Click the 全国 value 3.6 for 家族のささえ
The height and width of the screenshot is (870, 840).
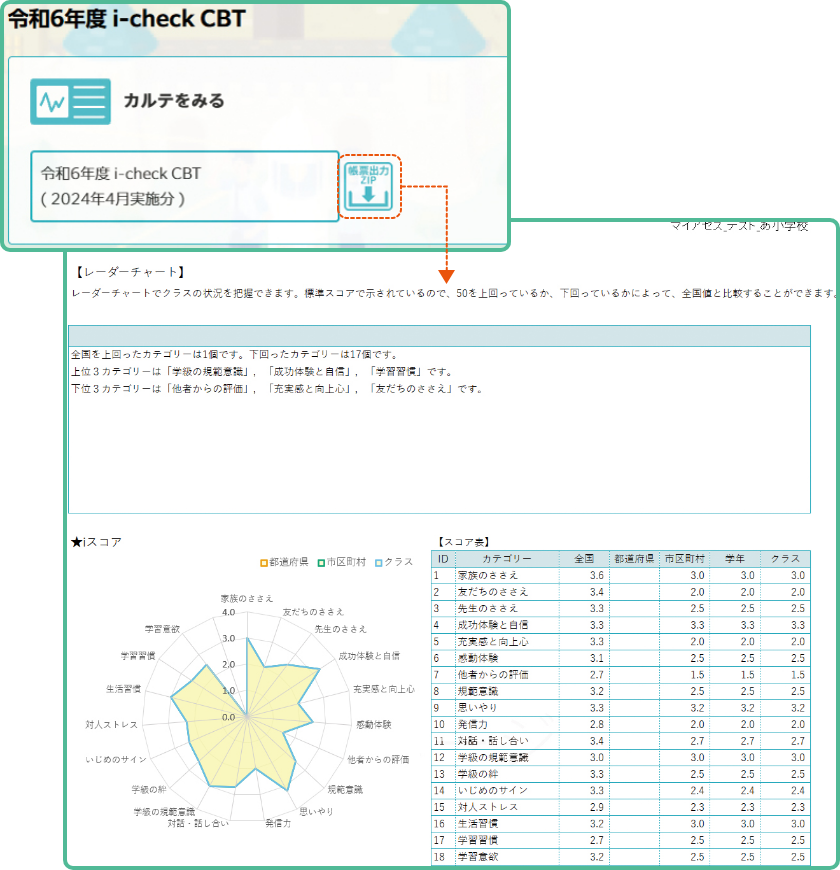(x=597, y=575)
